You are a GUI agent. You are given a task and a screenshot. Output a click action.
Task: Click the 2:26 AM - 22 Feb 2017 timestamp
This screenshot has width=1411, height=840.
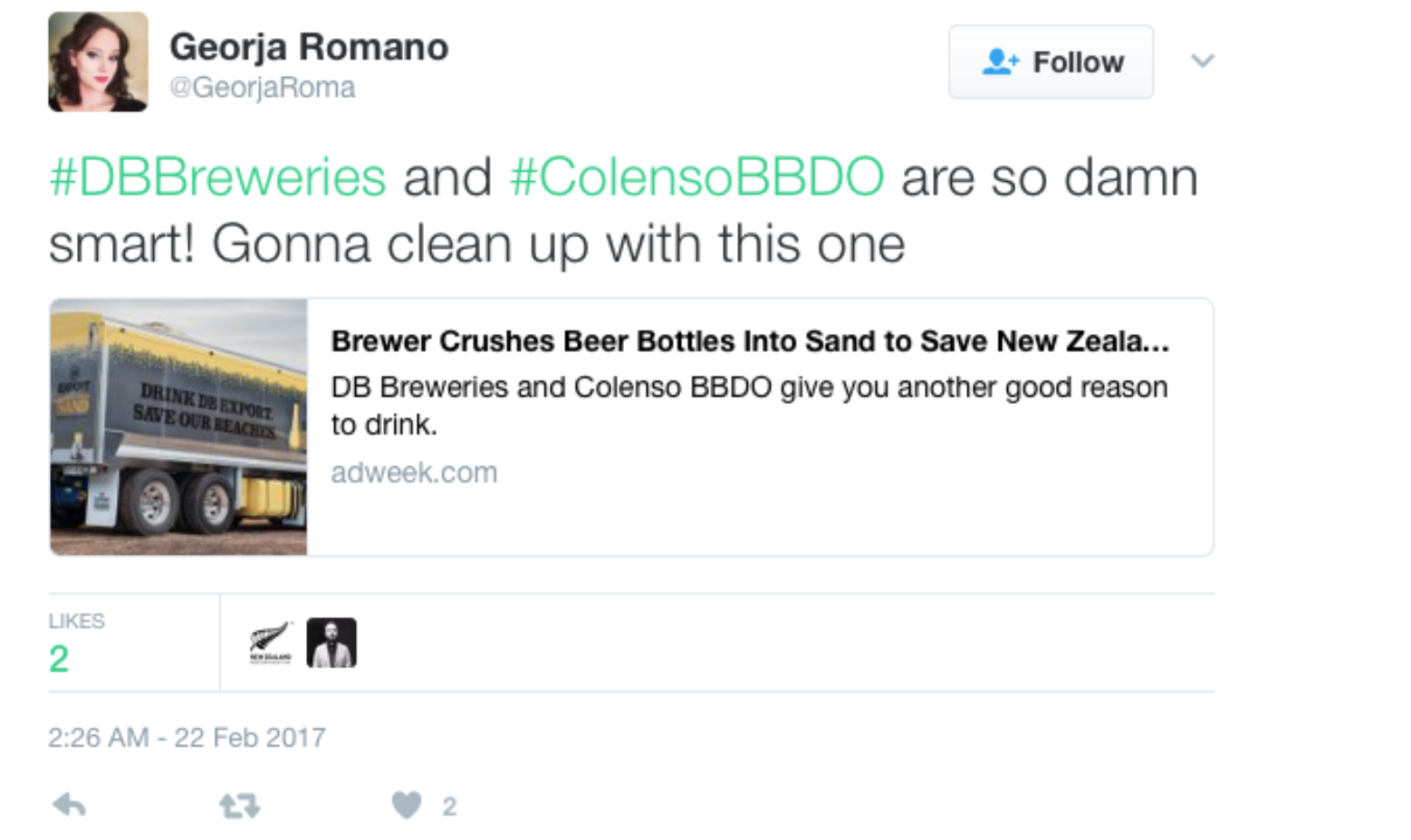187,738
